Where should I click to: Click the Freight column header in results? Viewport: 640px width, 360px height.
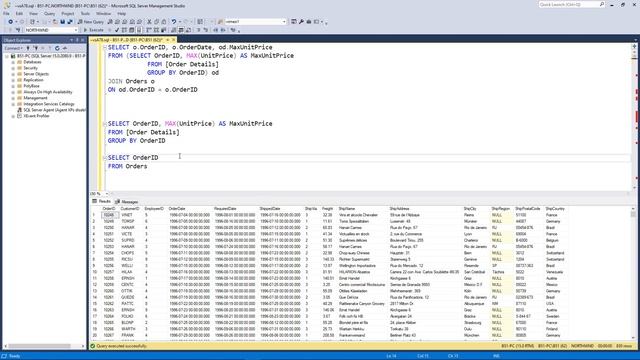327,209
